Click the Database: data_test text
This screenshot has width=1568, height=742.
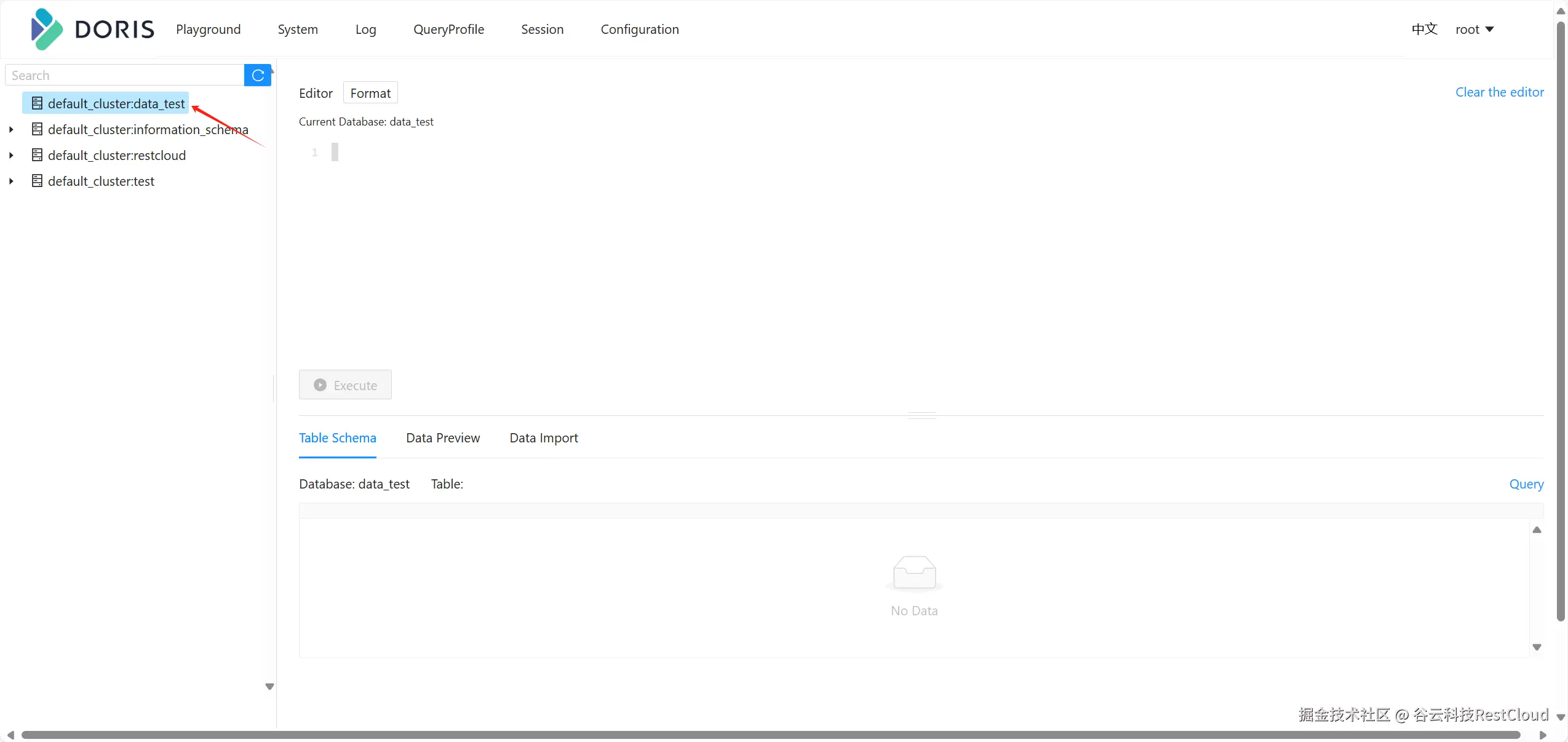click(354, 484)
